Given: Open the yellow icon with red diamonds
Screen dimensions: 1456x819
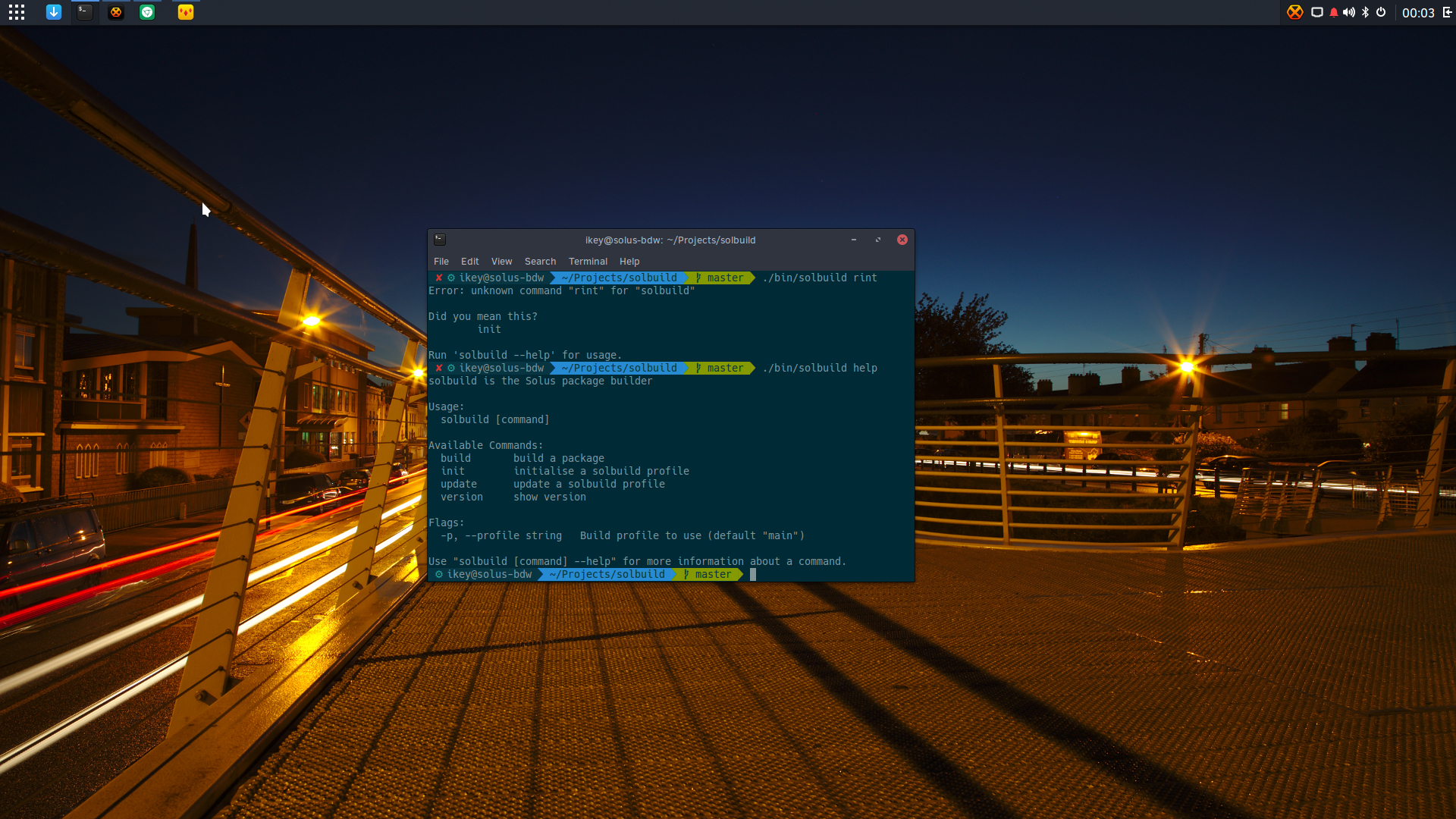Looking at the screenshot, I should pyautogui.click(x=186, y=12).
